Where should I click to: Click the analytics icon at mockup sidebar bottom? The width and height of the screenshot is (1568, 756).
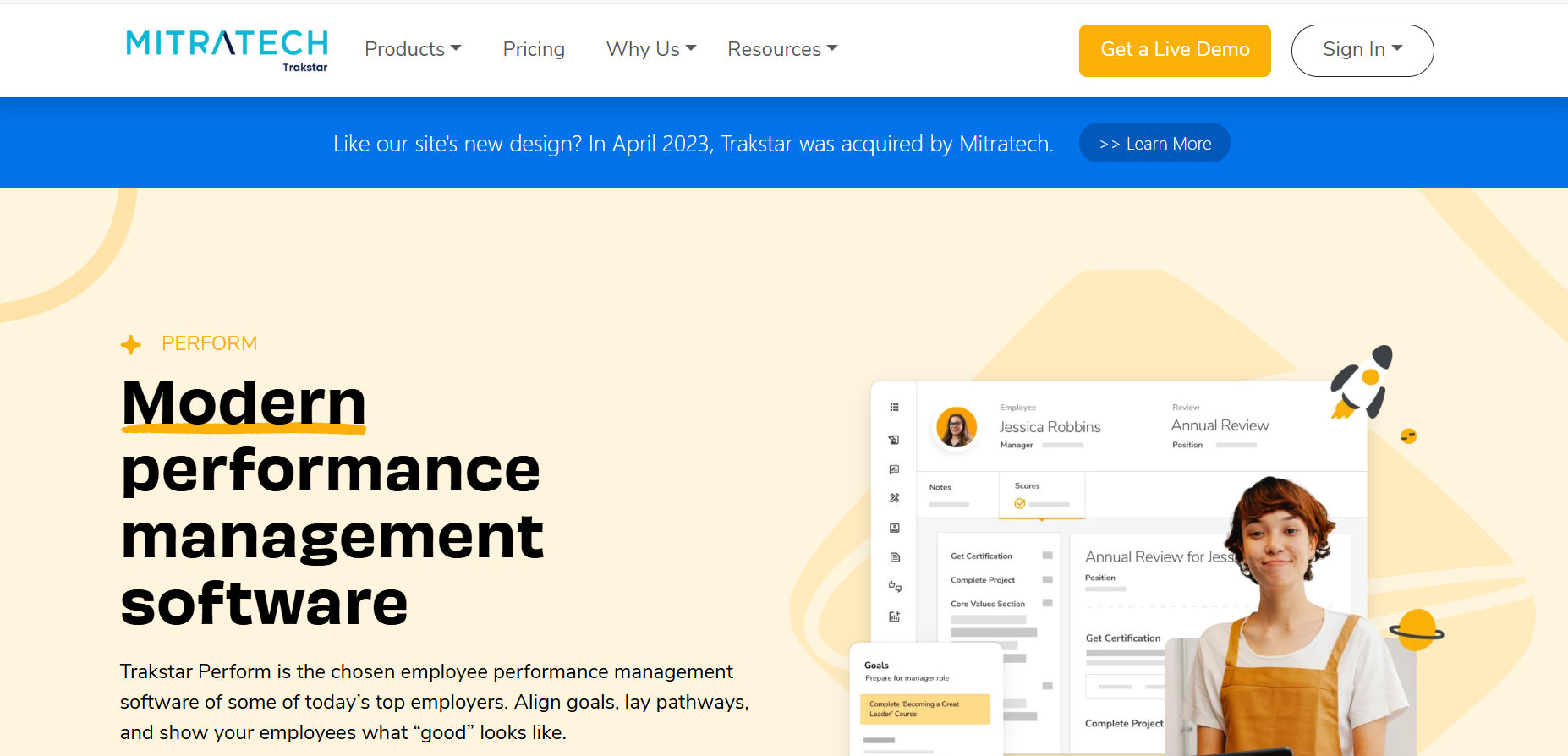[x=895, y=616]
